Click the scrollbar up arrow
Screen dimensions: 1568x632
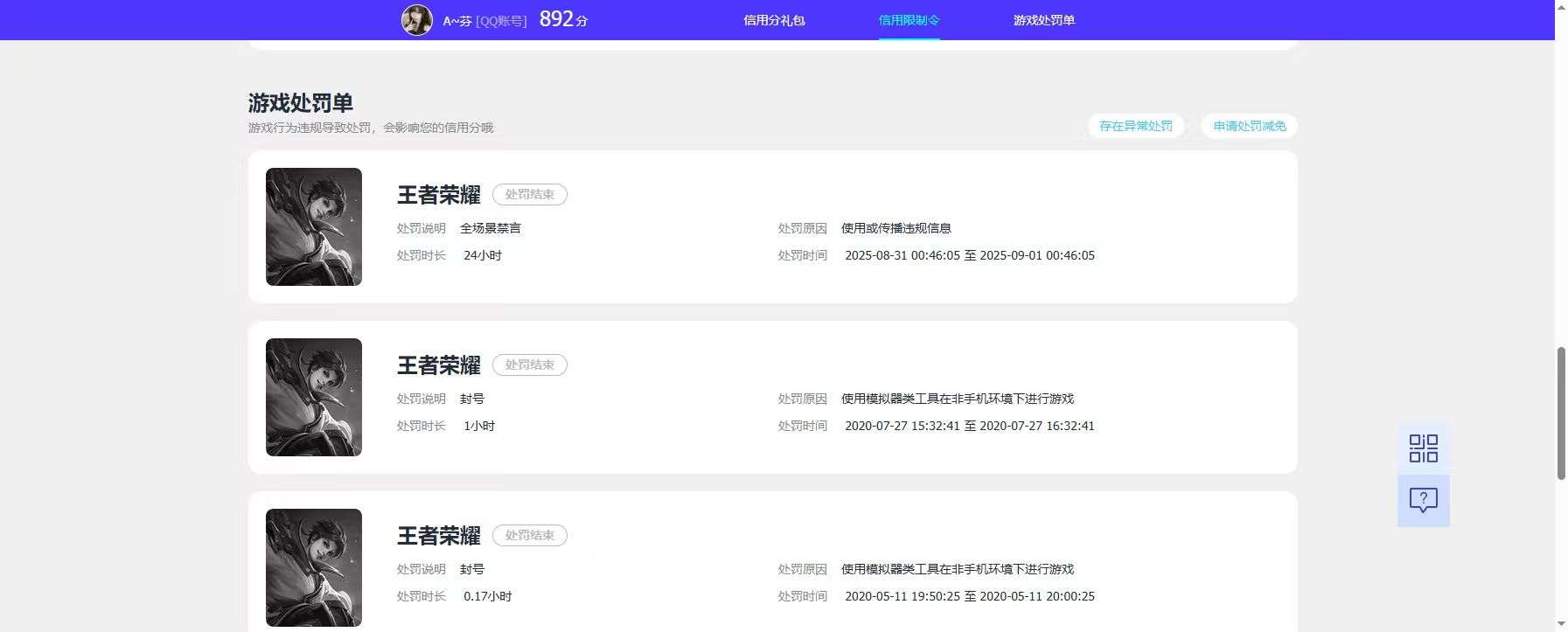click(x=1561, y=6)
